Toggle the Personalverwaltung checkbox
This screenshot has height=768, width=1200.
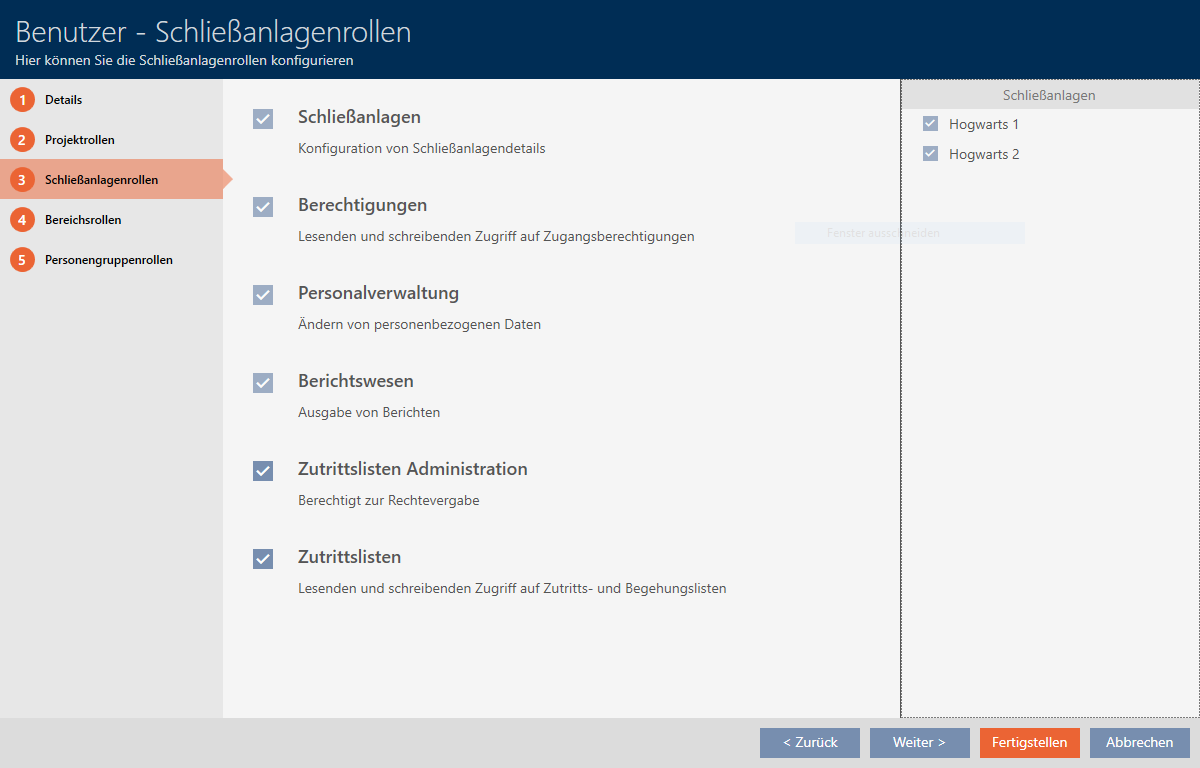263,295
